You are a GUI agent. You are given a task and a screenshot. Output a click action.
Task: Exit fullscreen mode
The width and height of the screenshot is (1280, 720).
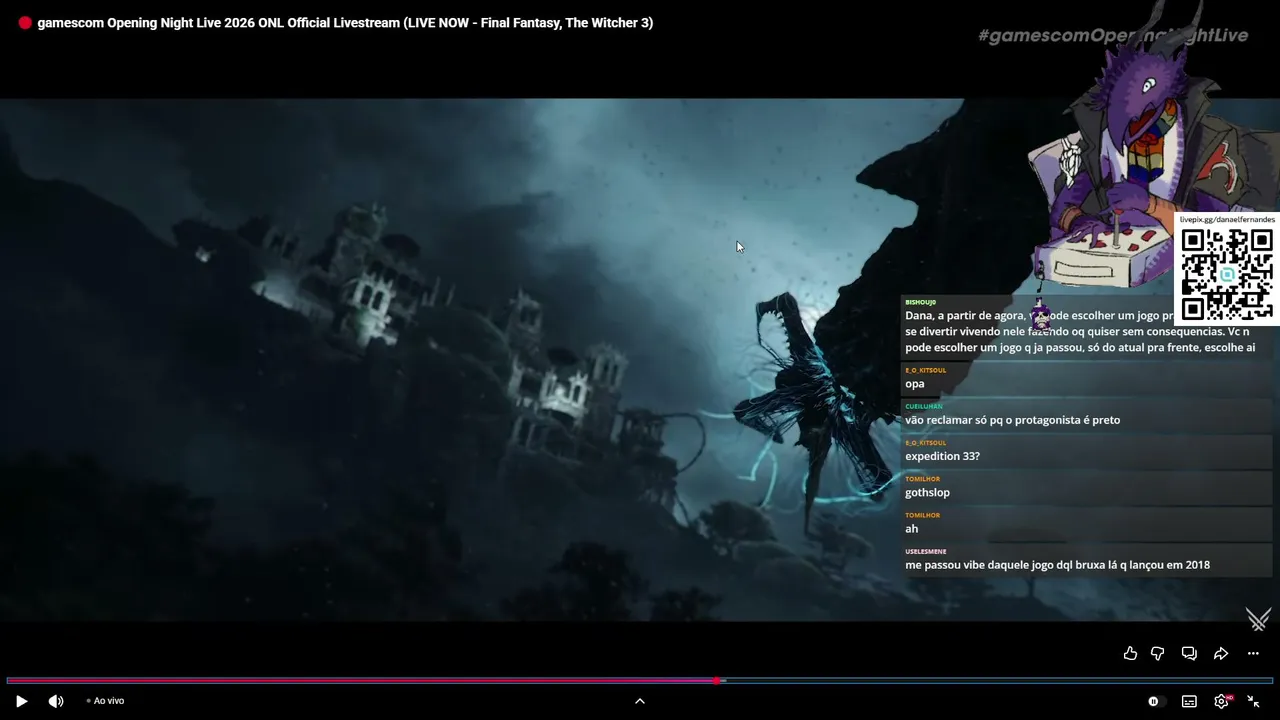(1253, 701)
